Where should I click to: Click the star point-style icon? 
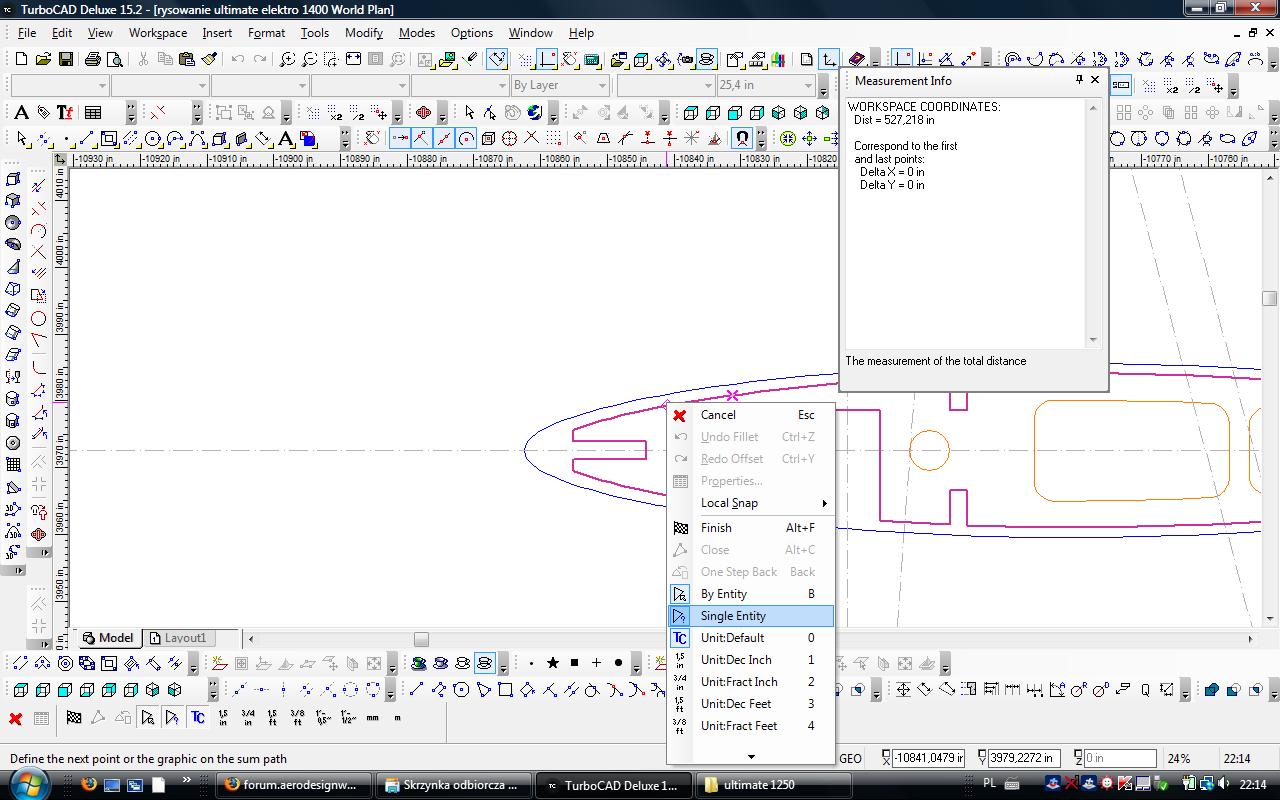tap(552, 663)
